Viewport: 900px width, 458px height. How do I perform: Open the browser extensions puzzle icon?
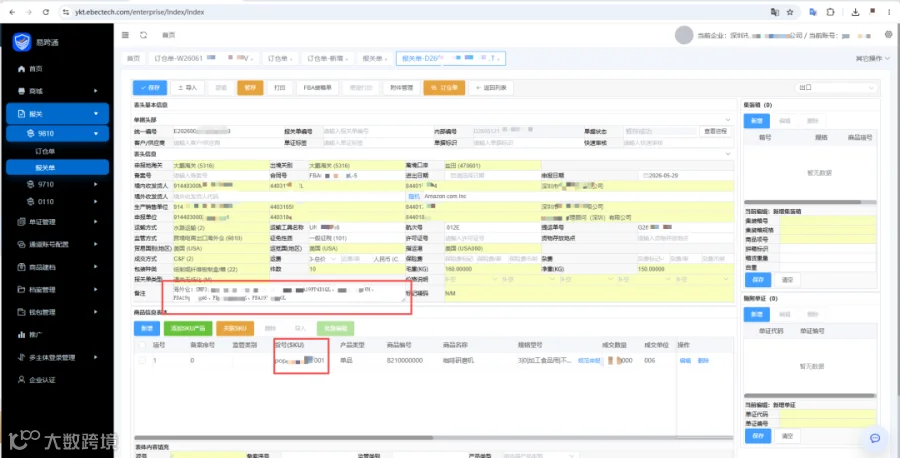point(830,11)
